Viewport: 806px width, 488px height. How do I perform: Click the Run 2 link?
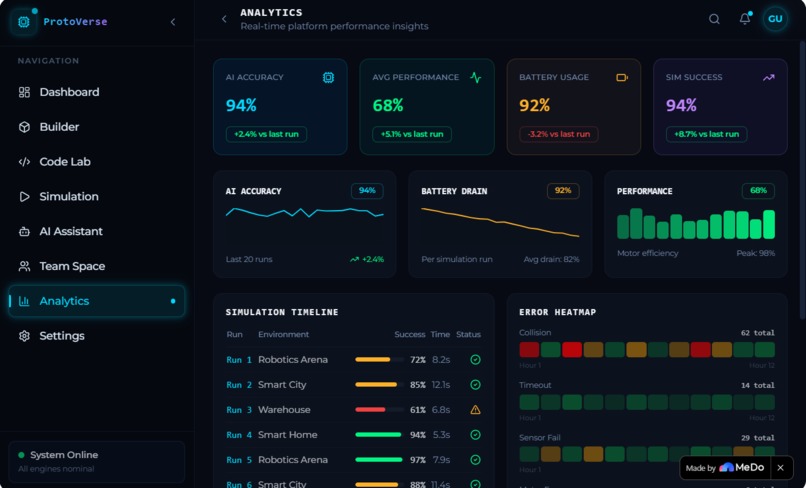[x=239, y=385]
